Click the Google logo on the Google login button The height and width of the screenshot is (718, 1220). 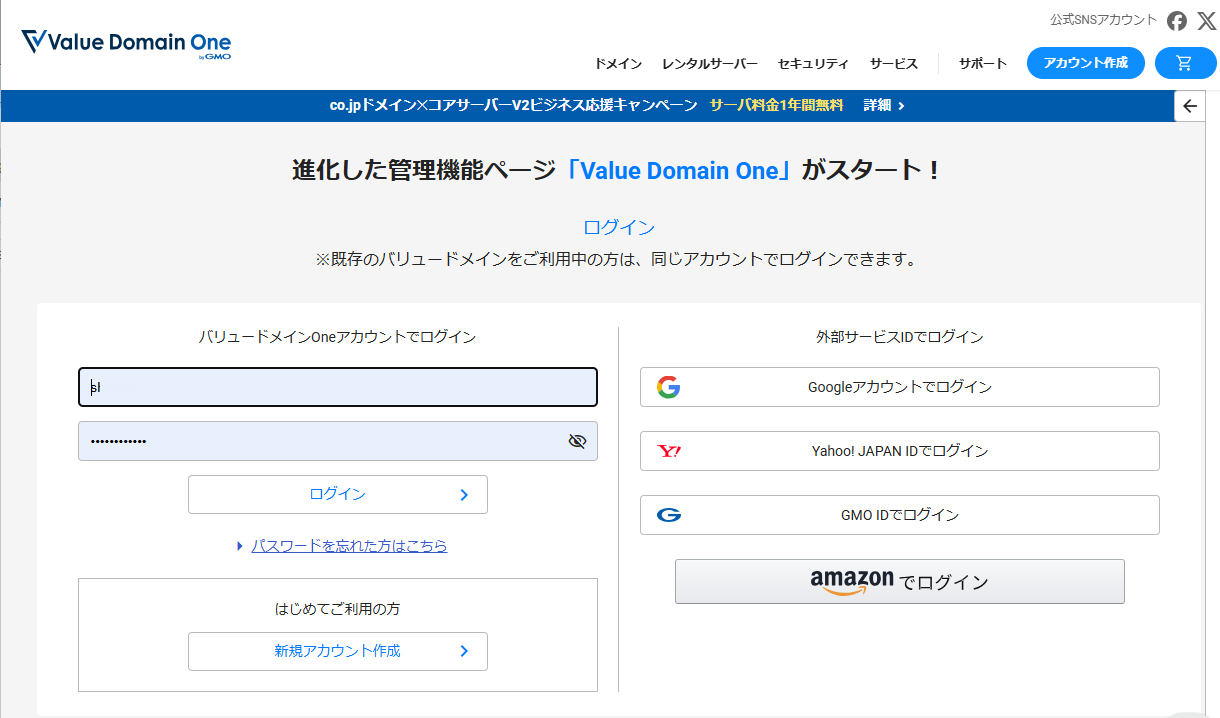pos(669,387)
